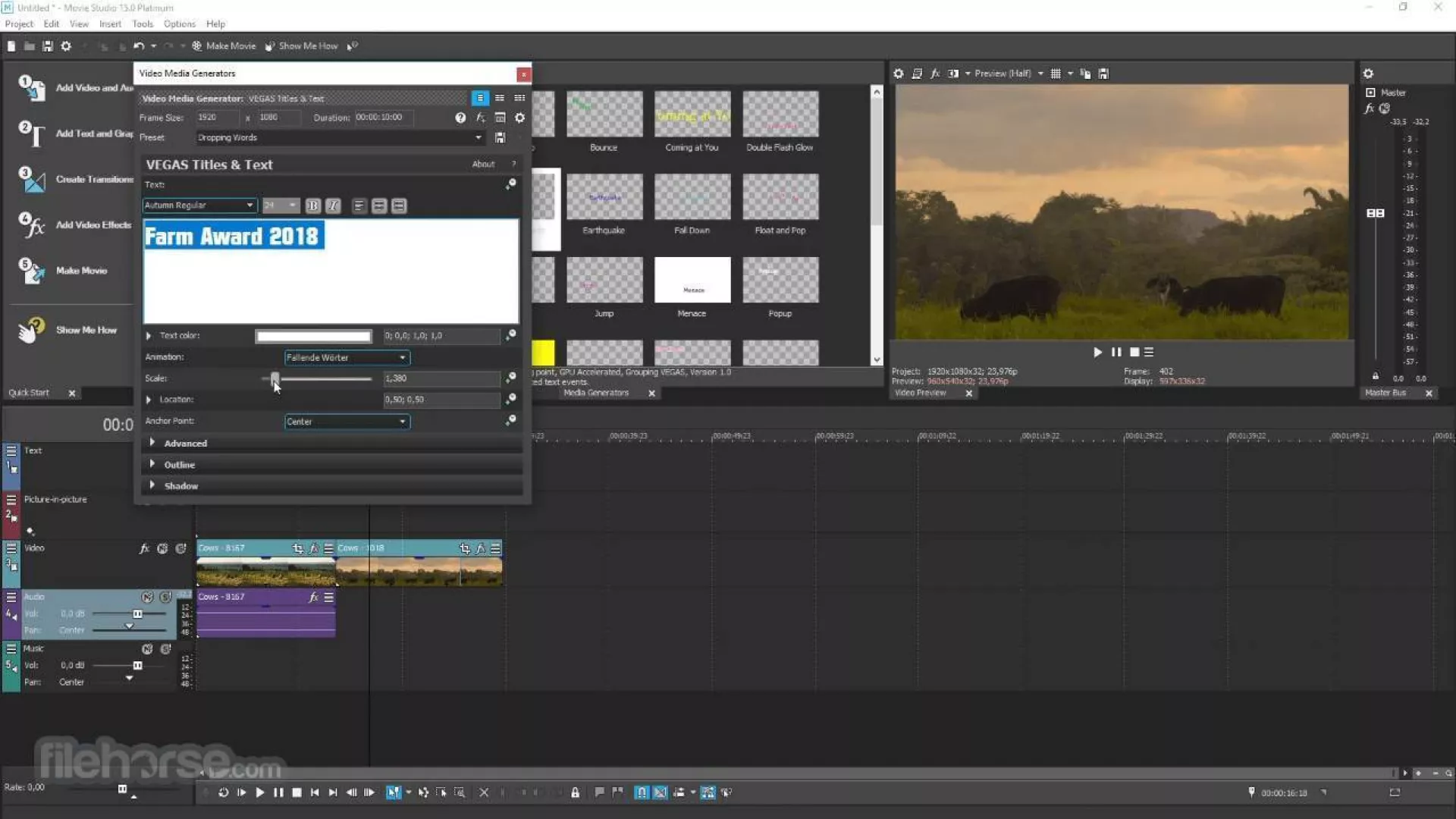The height and width of the screenshot is (819, 1456).
Task: Mute the Video track
Action: tap(162, 548)
